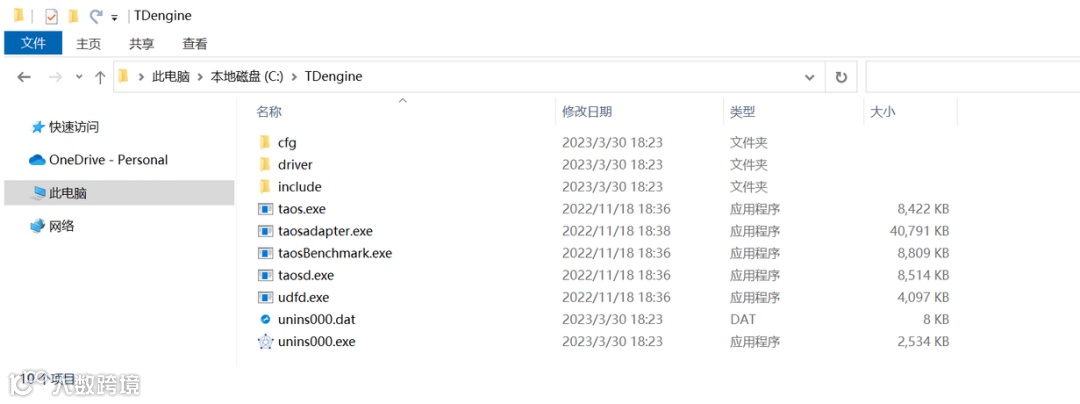1080x404 pixels.
Task: Click the New Folder quick access icon
Action: coord(74,16)
